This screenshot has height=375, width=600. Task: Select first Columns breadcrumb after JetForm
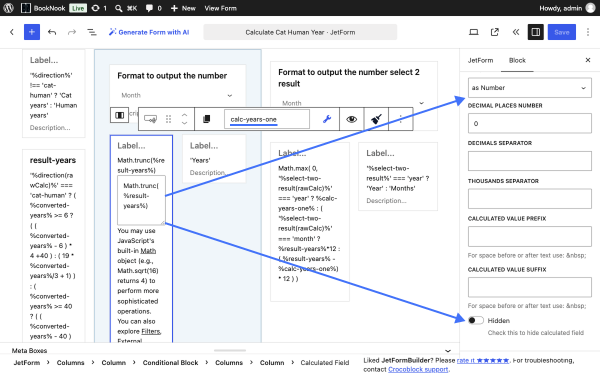point(70,362)
